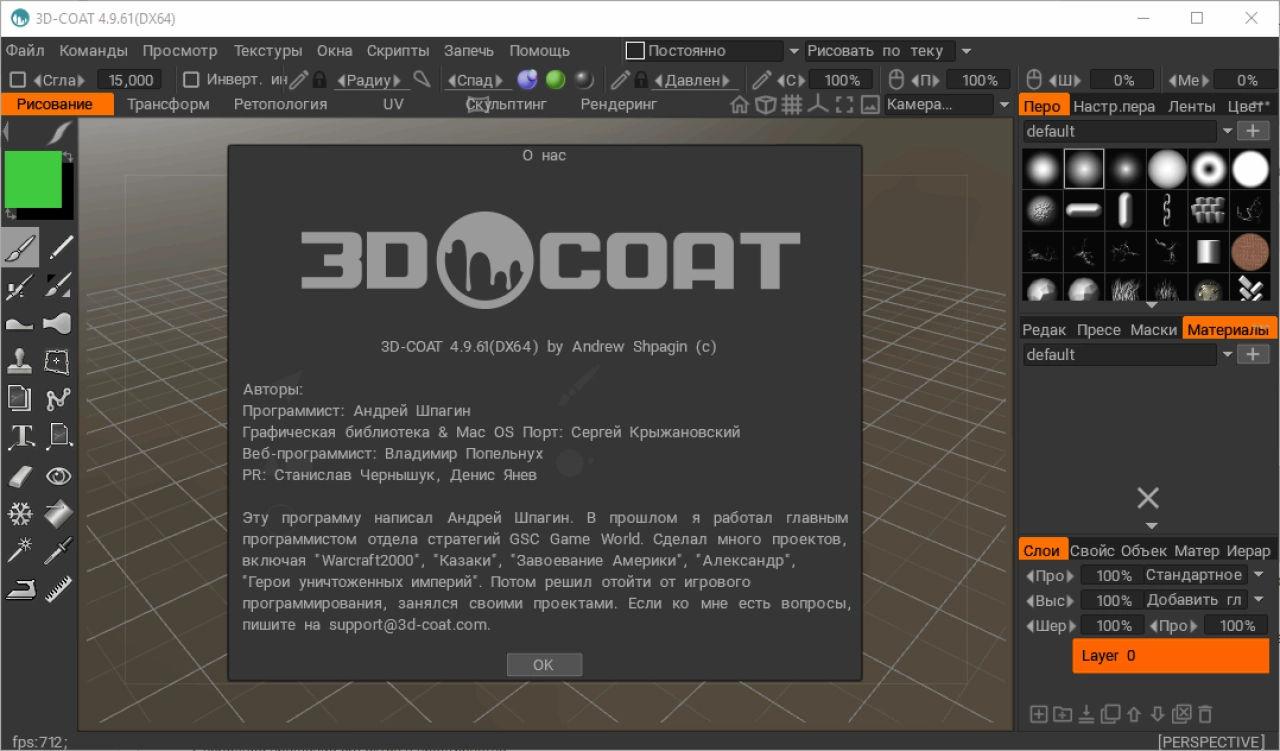
Task: Select the Eraser tool icon
Action: pyautogui.click(x=20, y=476)
